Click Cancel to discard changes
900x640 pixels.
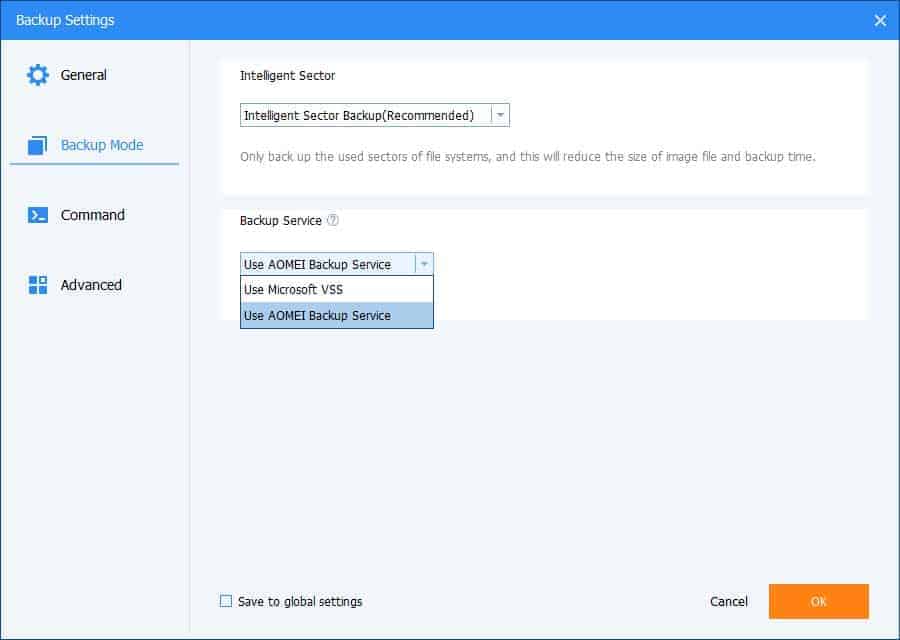pos(728,601)
